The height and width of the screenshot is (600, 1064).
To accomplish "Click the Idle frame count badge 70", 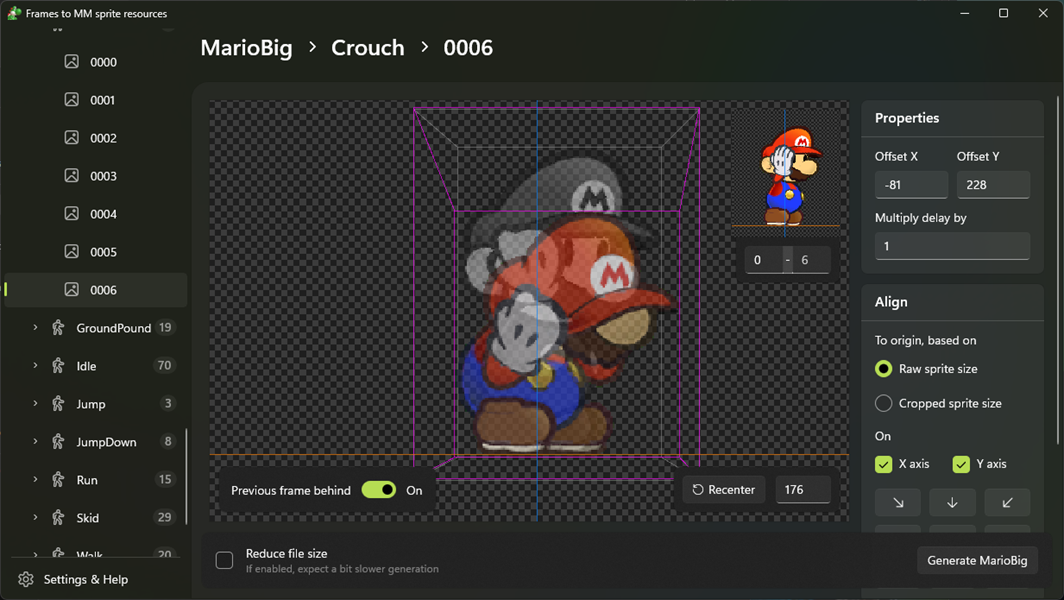I will click(164, 365).
